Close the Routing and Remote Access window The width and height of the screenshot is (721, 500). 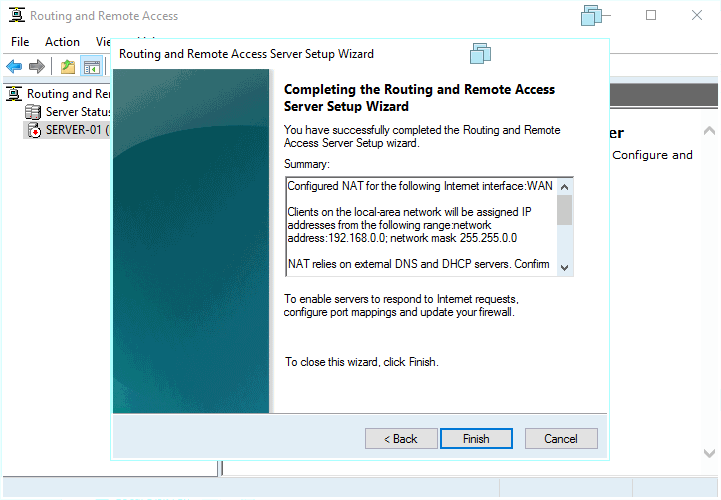click(697, 15)
